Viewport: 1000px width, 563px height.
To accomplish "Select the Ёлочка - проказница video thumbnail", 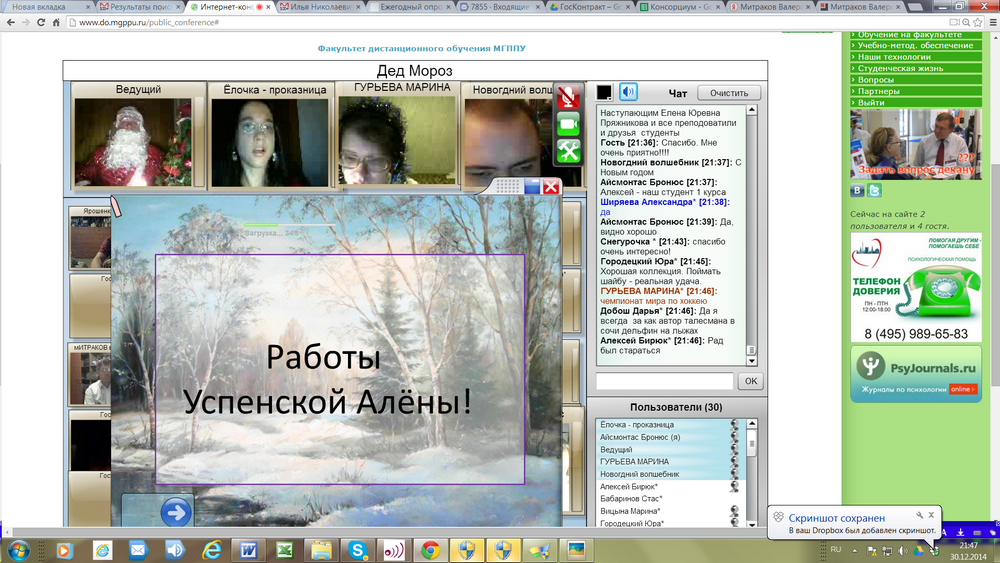I will coord(270,142).
